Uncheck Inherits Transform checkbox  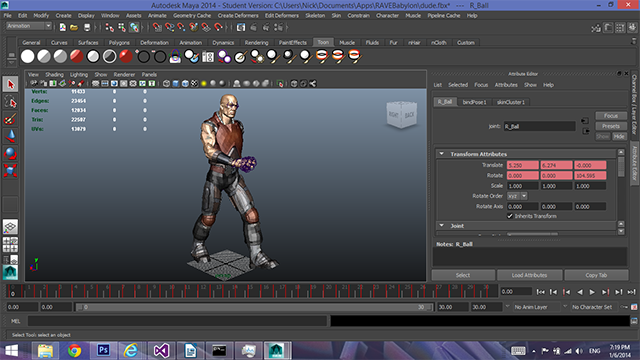(x=509, y=216)
